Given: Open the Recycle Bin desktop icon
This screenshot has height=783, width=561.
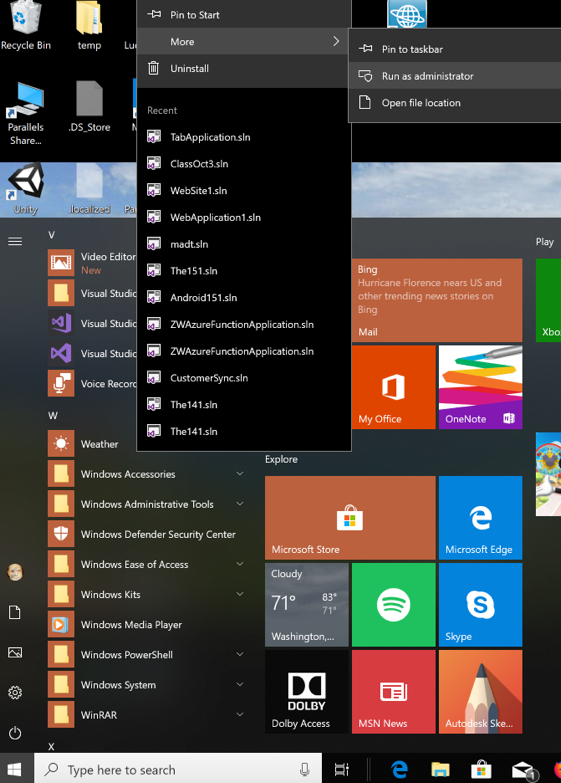Looking at the screenshot, I should click(x=25, y=26).
